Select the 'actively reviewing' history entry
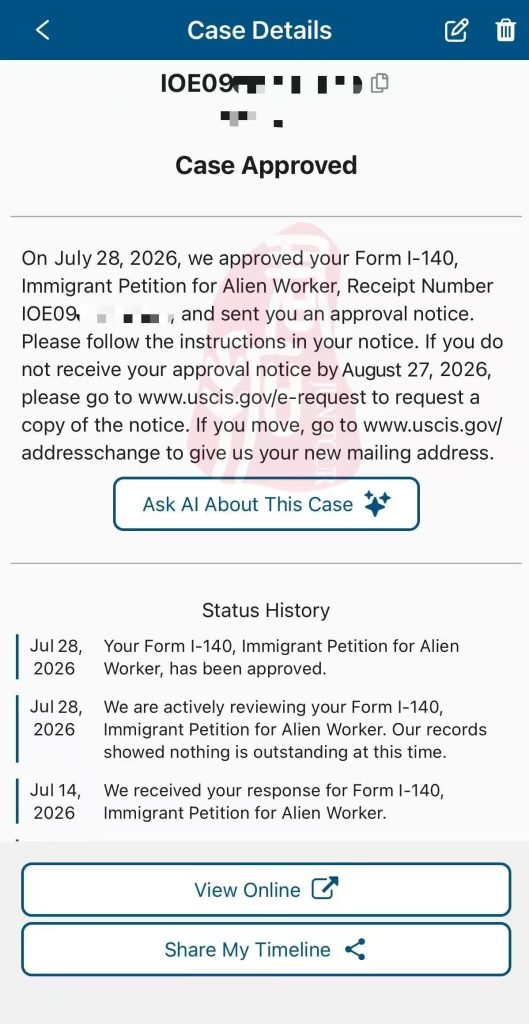Image resolution: width=529 pixels, height=1024 pixels. click(266, 729)
